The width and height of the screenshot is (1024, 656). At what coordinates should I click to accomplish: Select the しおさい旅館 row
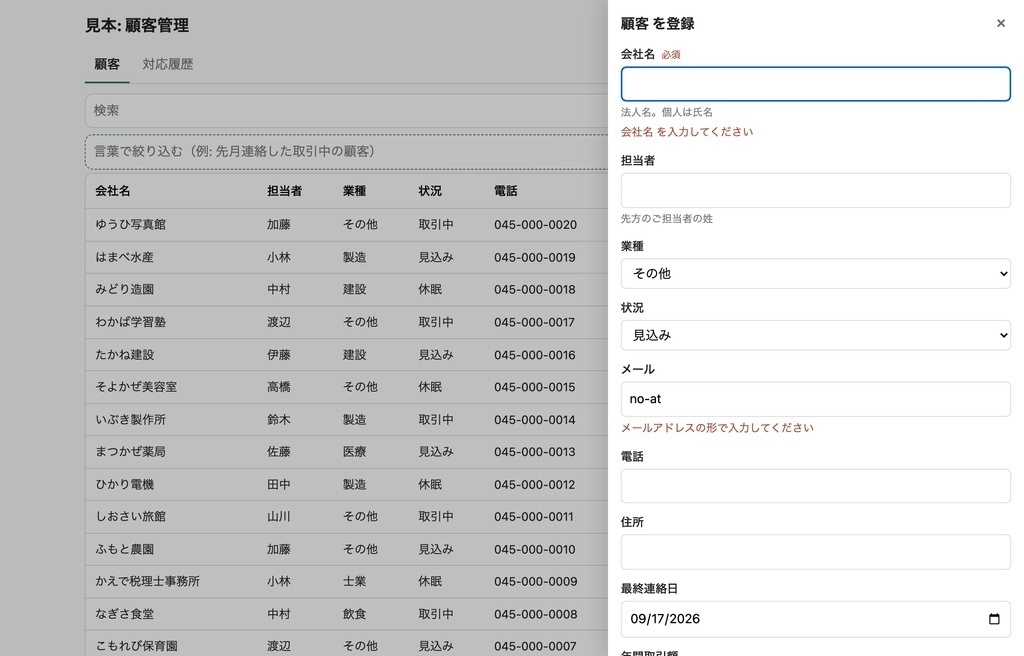pos(346,516)
